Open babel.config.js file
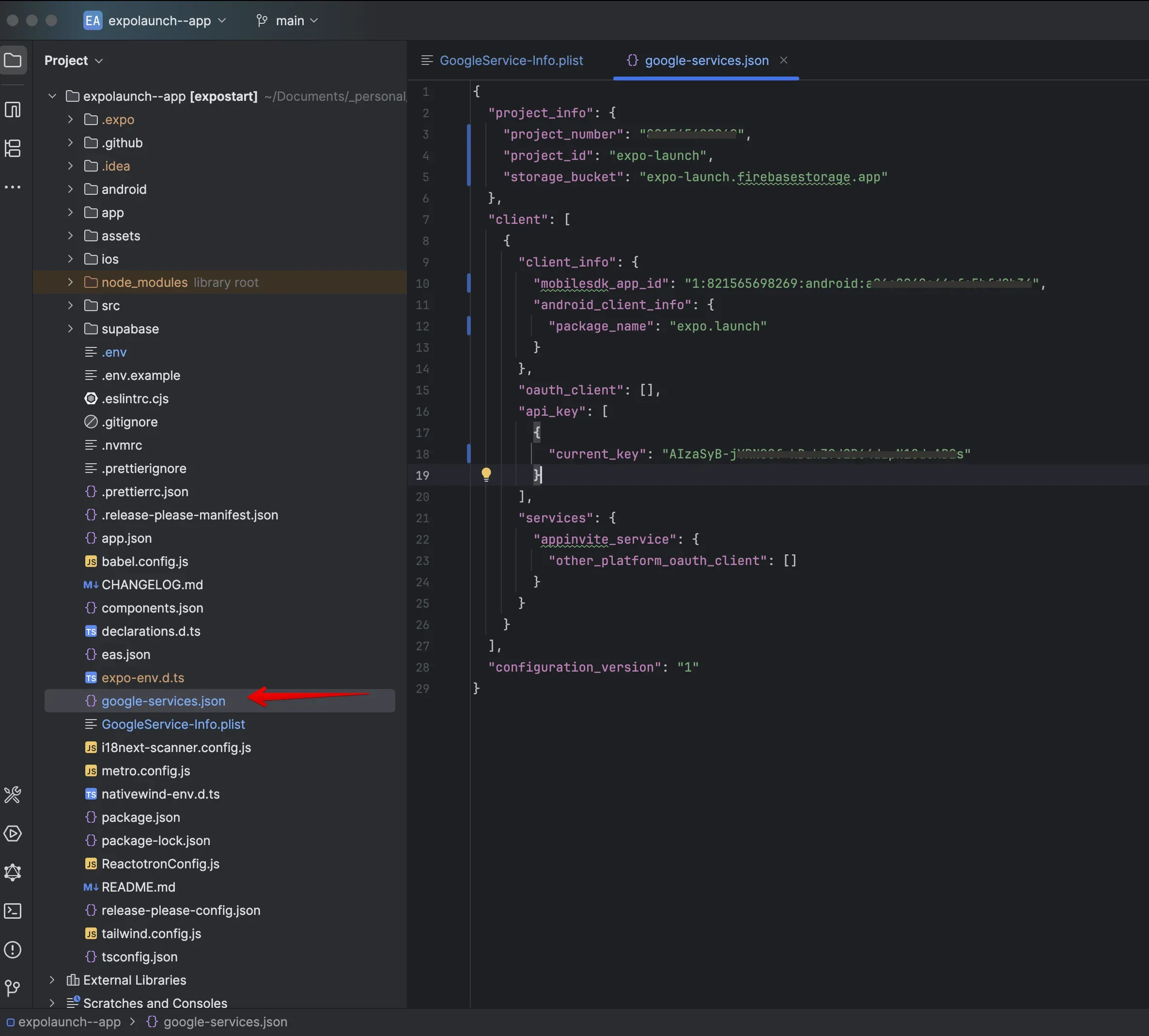 pos(144,562)
